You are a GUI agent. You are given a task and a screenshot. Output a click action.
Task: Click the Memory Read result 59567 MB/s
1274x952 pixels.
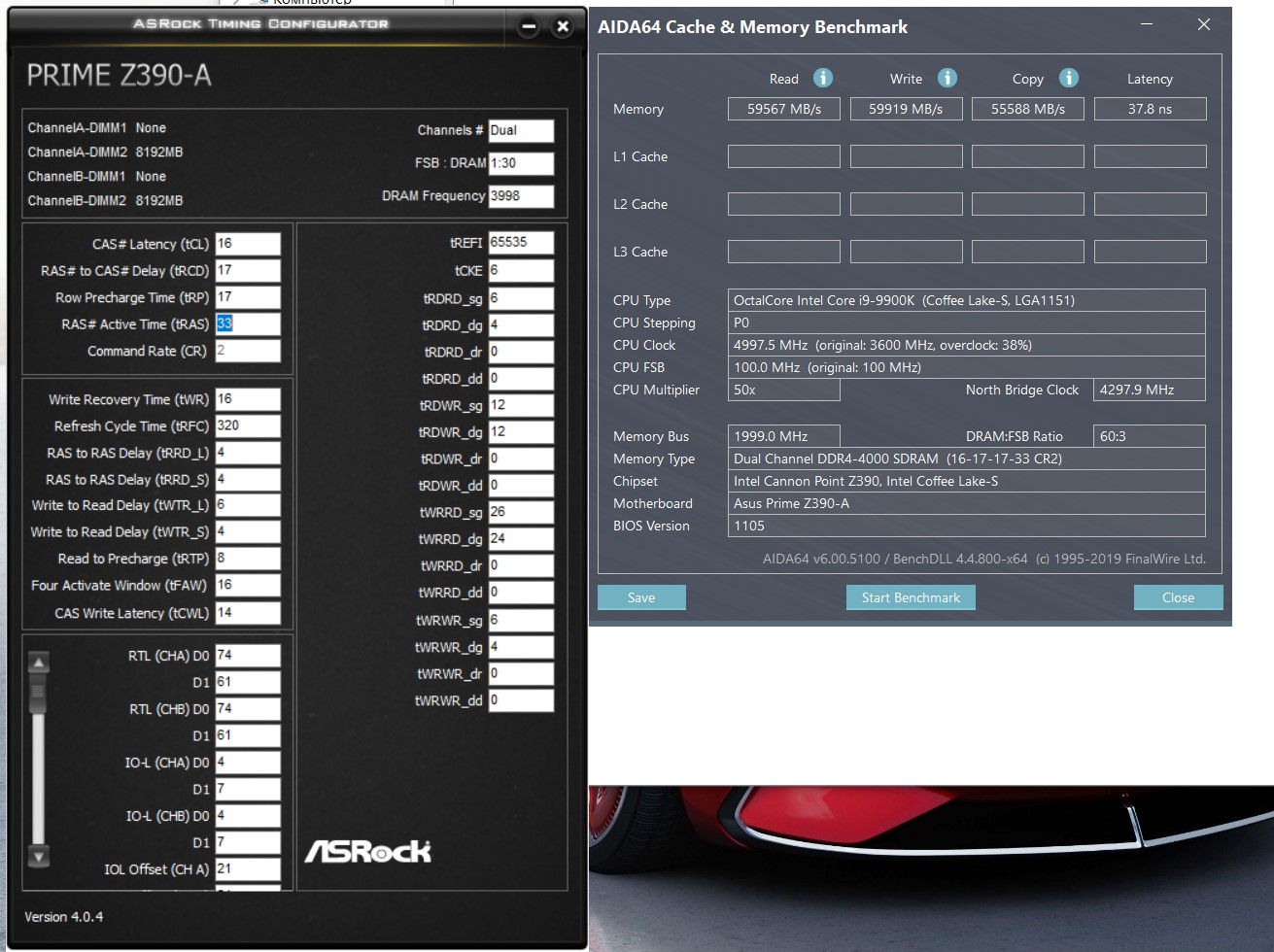click(x=784, y=109)
